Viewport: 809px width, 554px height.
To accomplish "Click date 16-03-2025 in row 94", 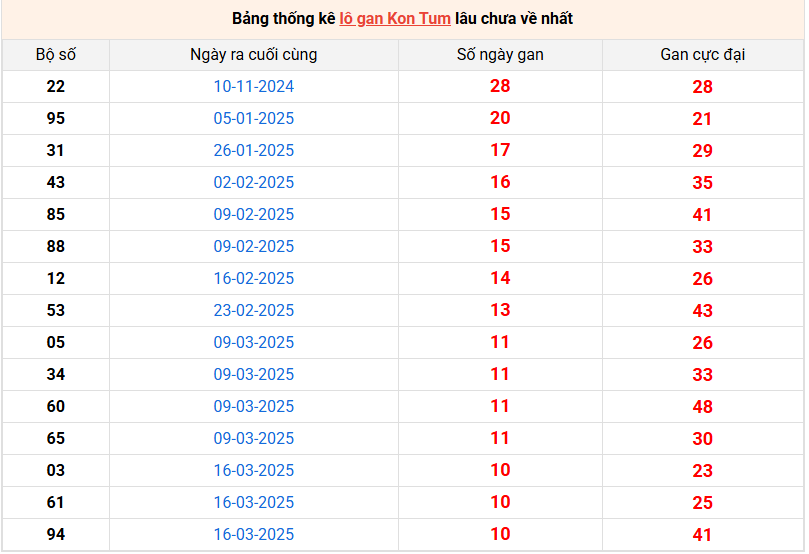I will (x=254, y=534).
